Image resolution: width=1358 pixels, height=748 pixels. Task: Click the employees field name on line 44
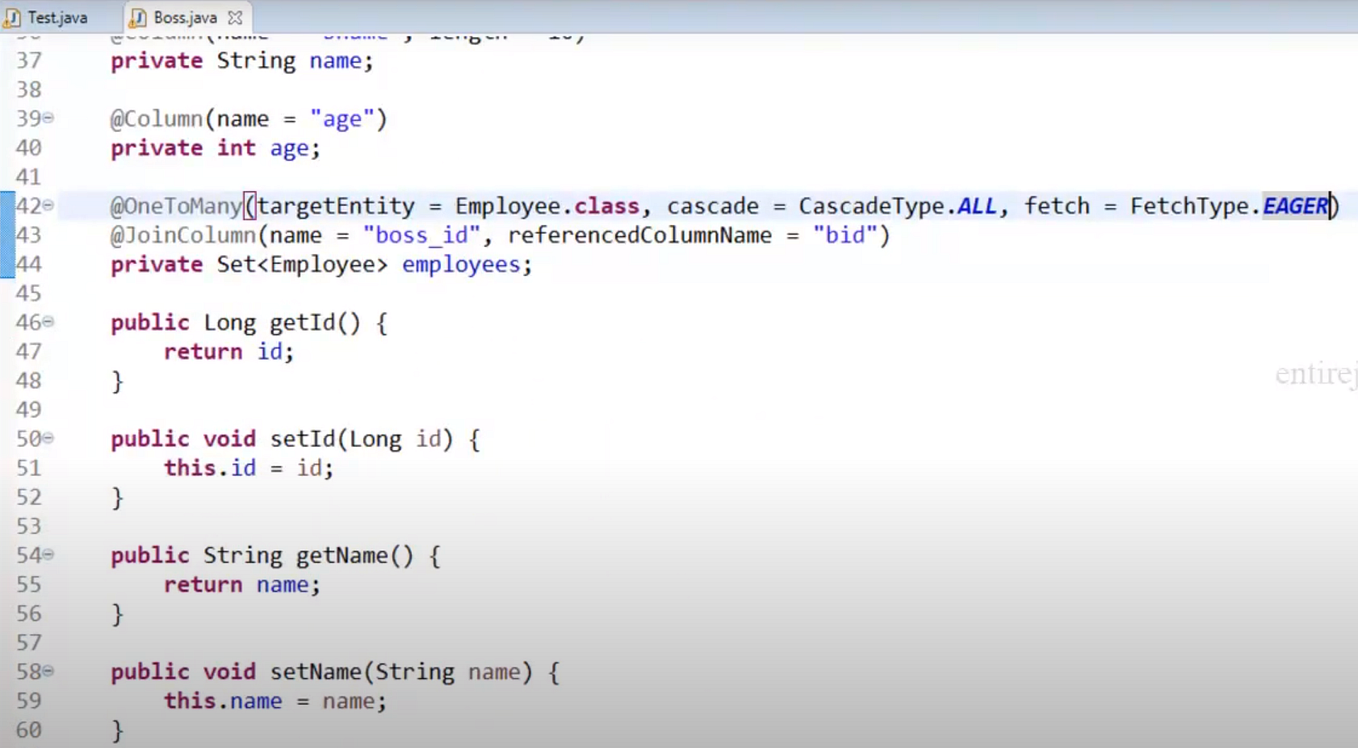coord(461,264)
